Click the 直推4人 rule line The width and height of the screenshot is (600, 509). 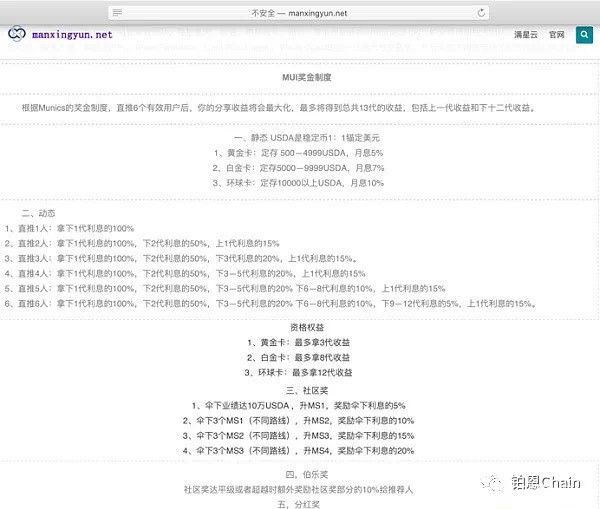185,274
